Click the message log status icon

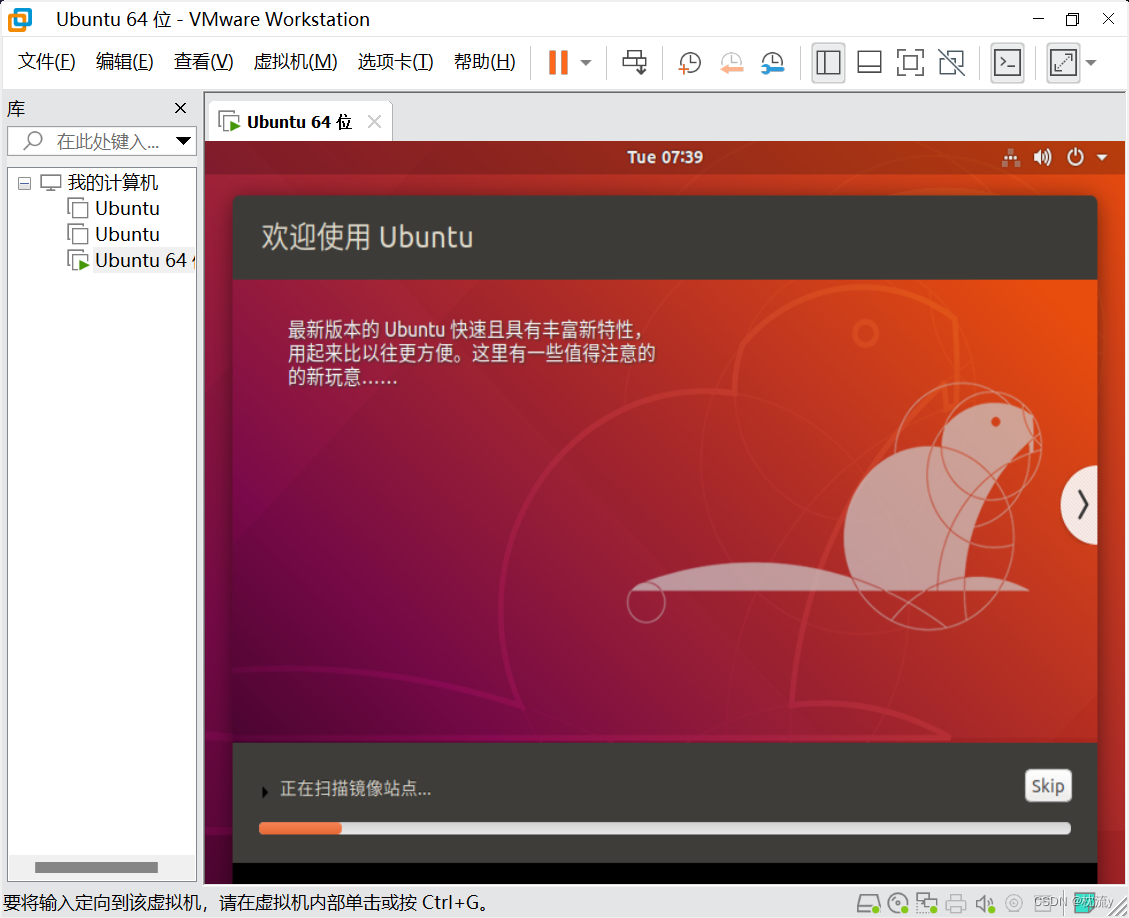1084,903
